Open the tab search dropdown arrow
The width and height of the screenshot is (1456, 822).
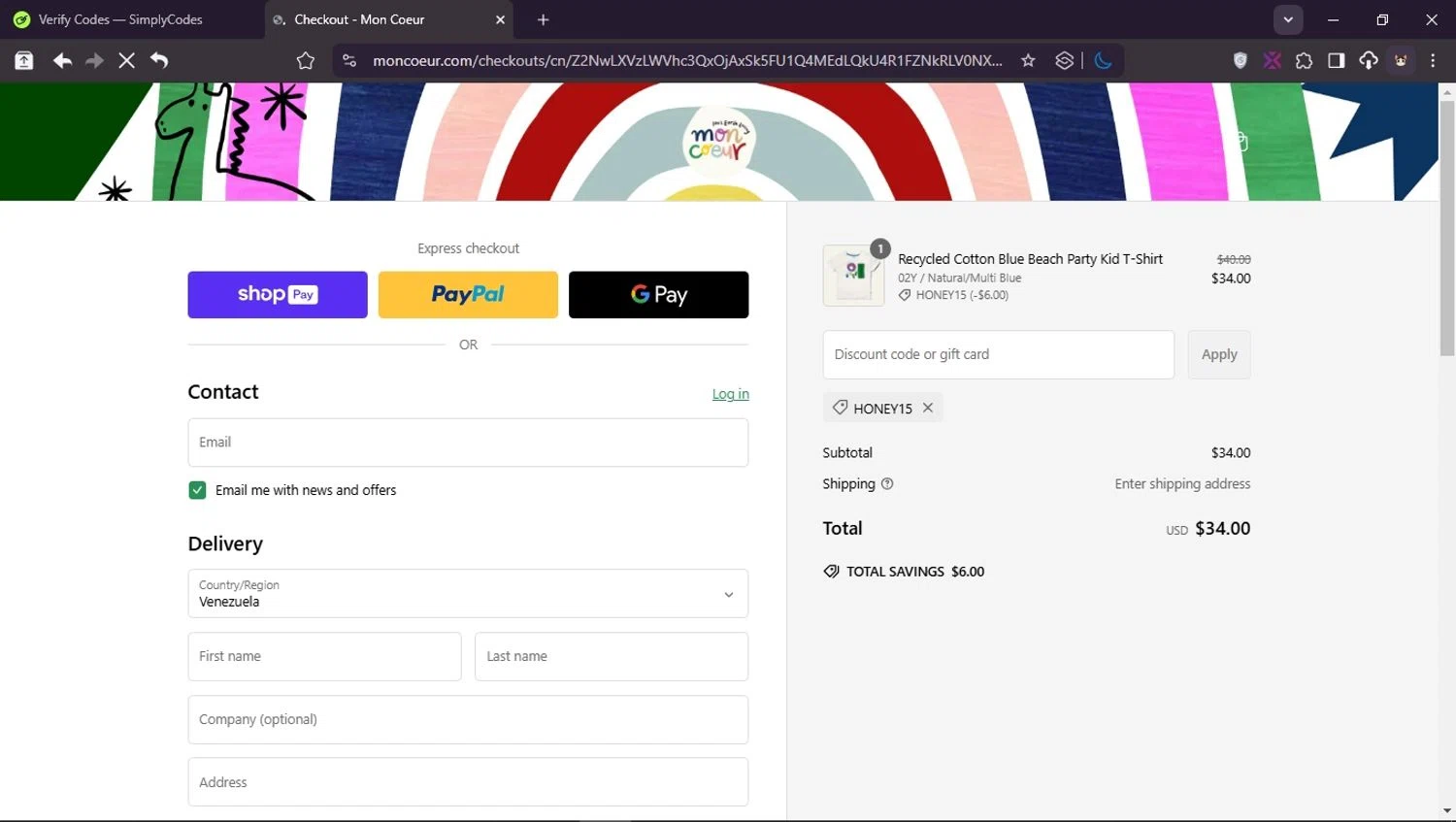coord(1288,19)
